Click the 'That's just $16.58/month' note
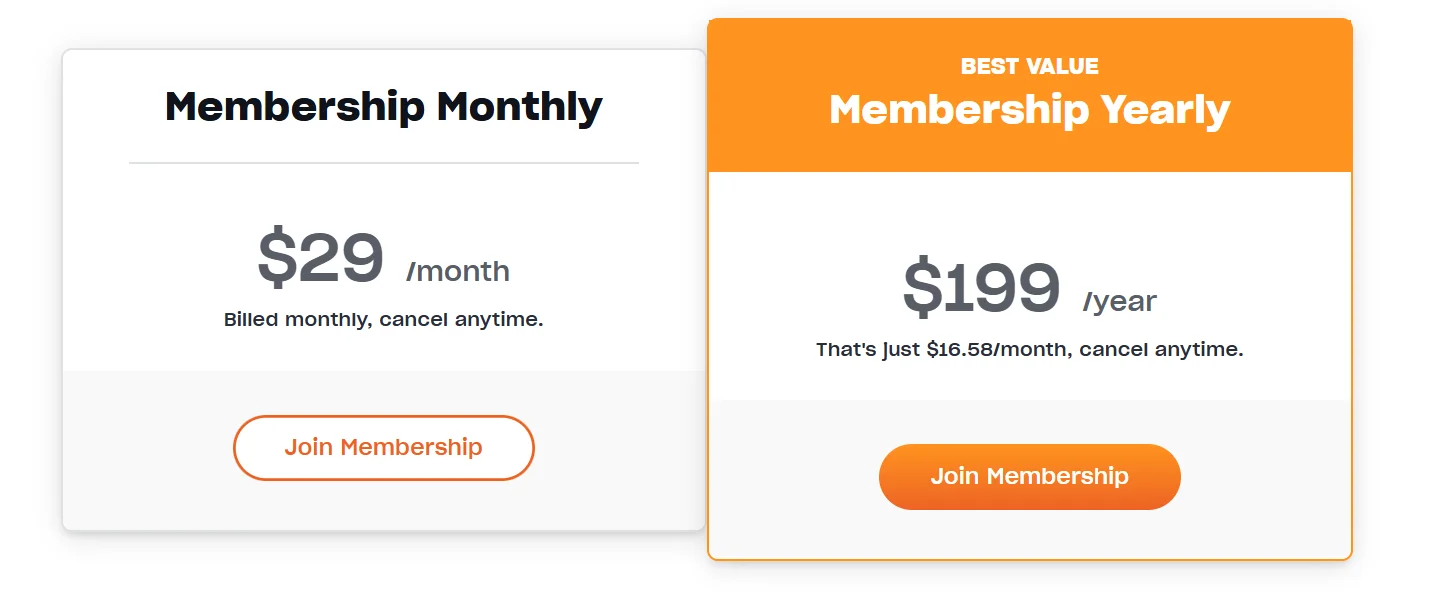 [1029, 350]
